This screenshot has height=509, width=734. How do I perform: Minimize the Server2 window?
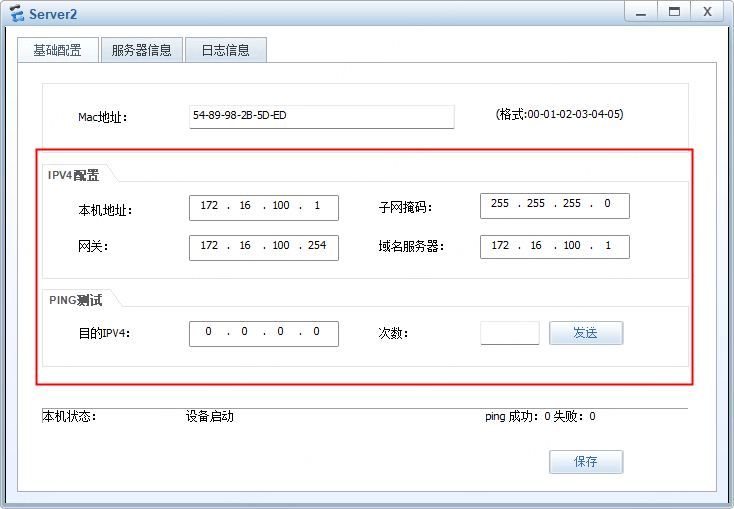pos(641,12)
